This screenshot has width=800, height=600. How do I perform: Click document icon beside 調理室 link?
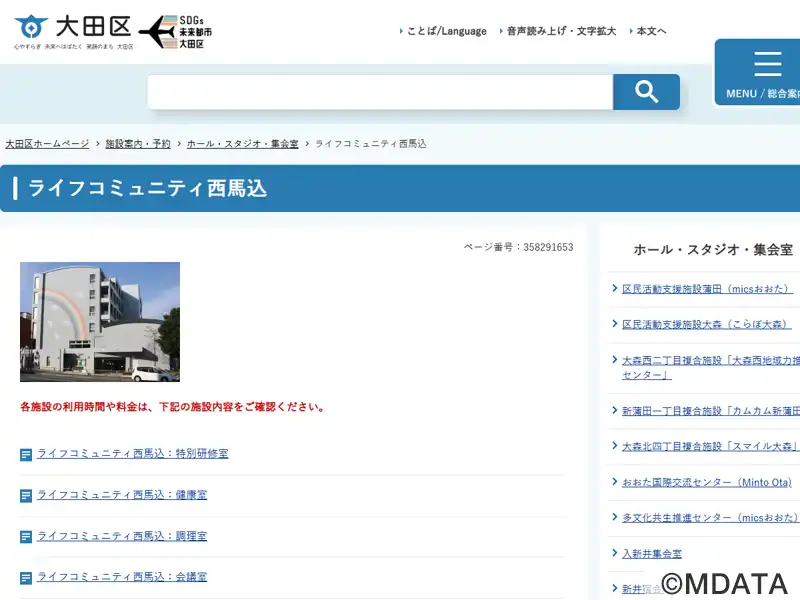pyautogui.click(x=26, y=537)
